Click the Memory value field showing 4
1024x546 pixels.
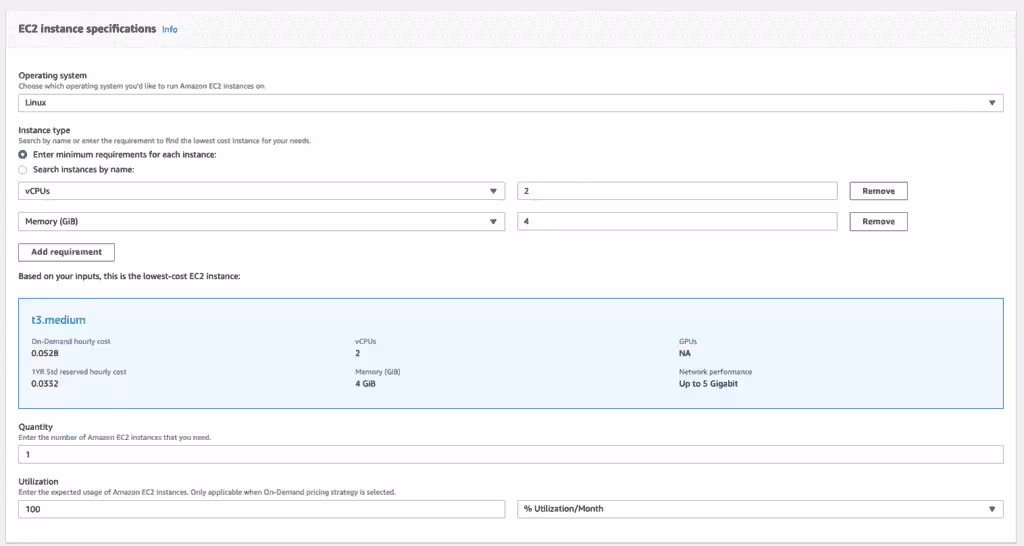(x=677, y=221)
